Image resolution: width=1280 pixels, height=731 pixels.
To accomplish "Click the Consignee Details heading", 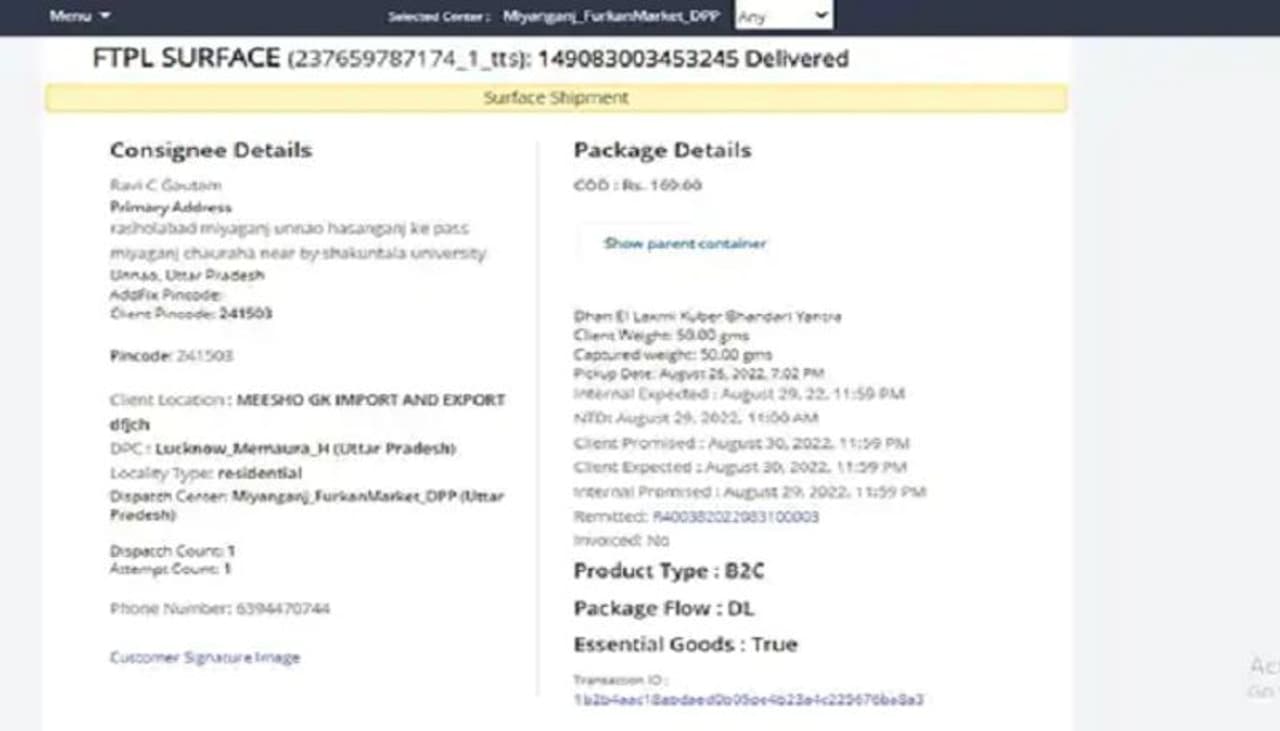I will pos(211,150).
